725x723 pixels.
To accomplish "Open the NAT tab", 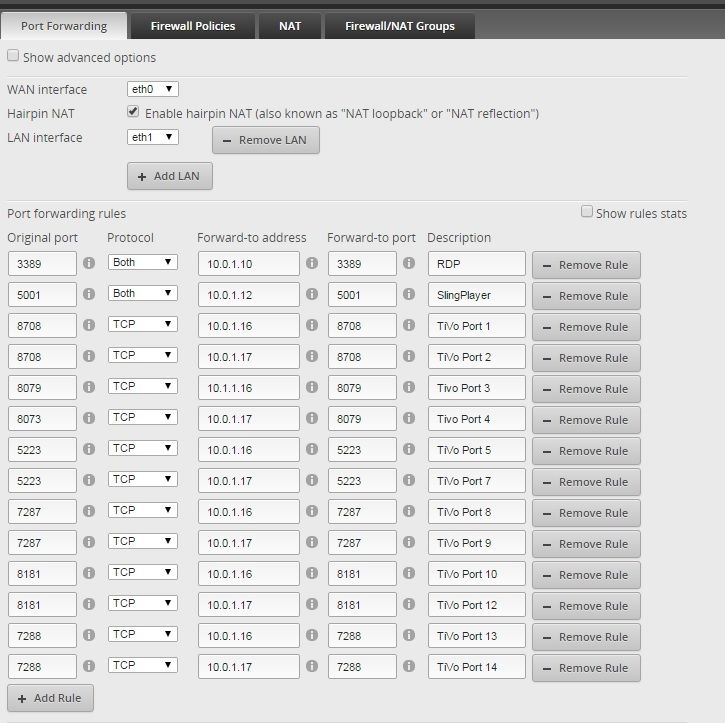I will point(290,26).
